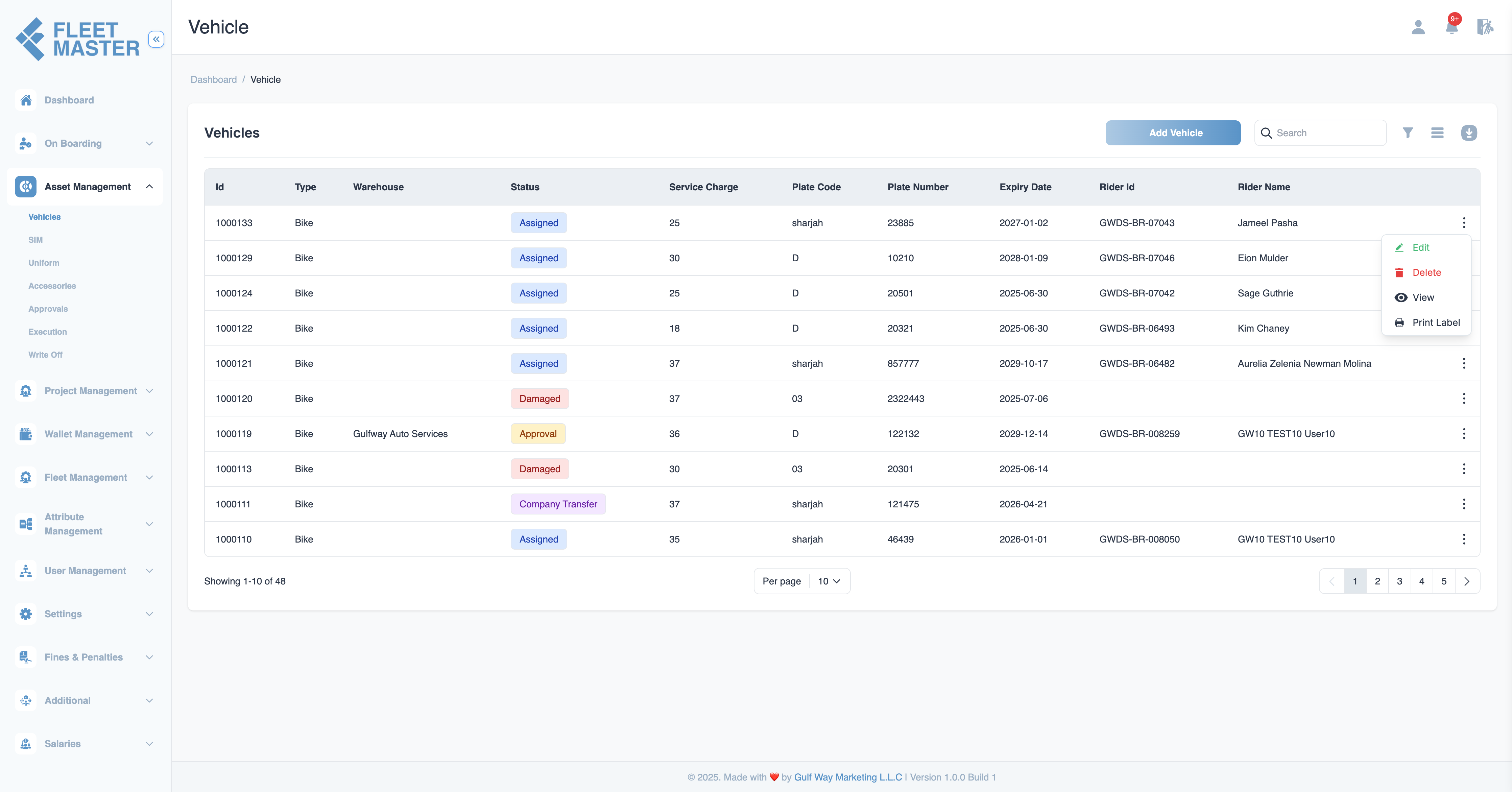Click the Company Transfer status badge

[558, 504]
